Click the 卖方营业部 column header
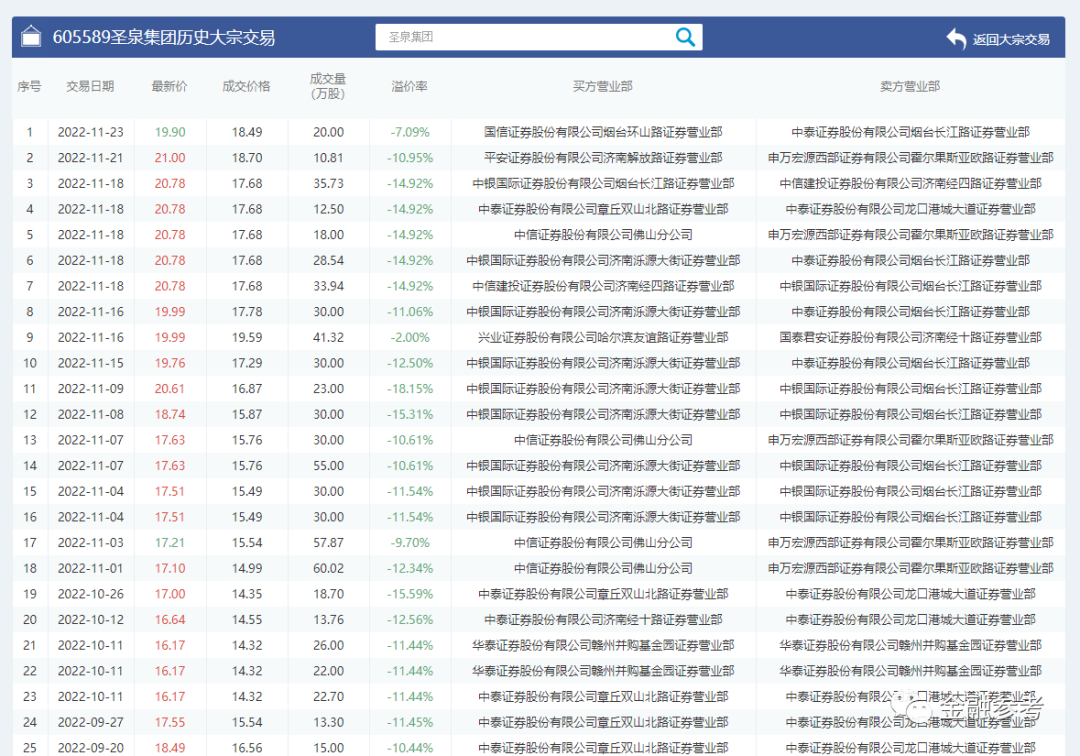The width and height of the screenshot is (1080, 756). click(910, 86)
